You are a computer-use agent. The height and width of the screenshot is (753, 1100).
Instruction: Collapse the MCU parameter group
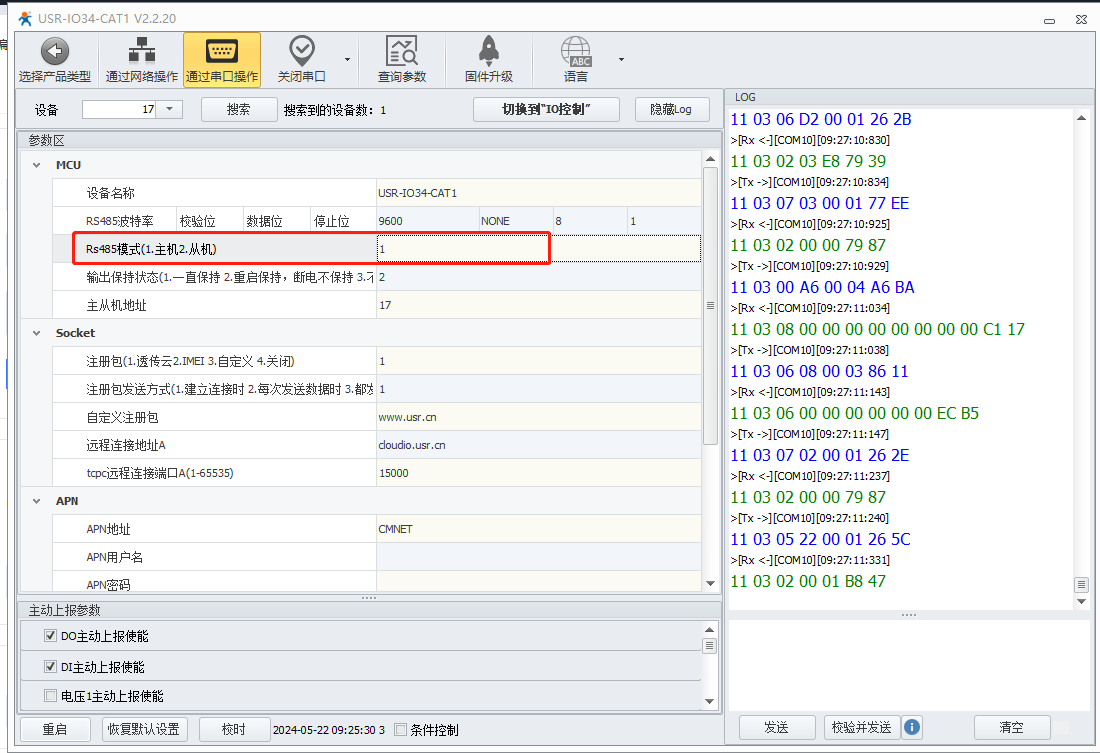[37, 165]
